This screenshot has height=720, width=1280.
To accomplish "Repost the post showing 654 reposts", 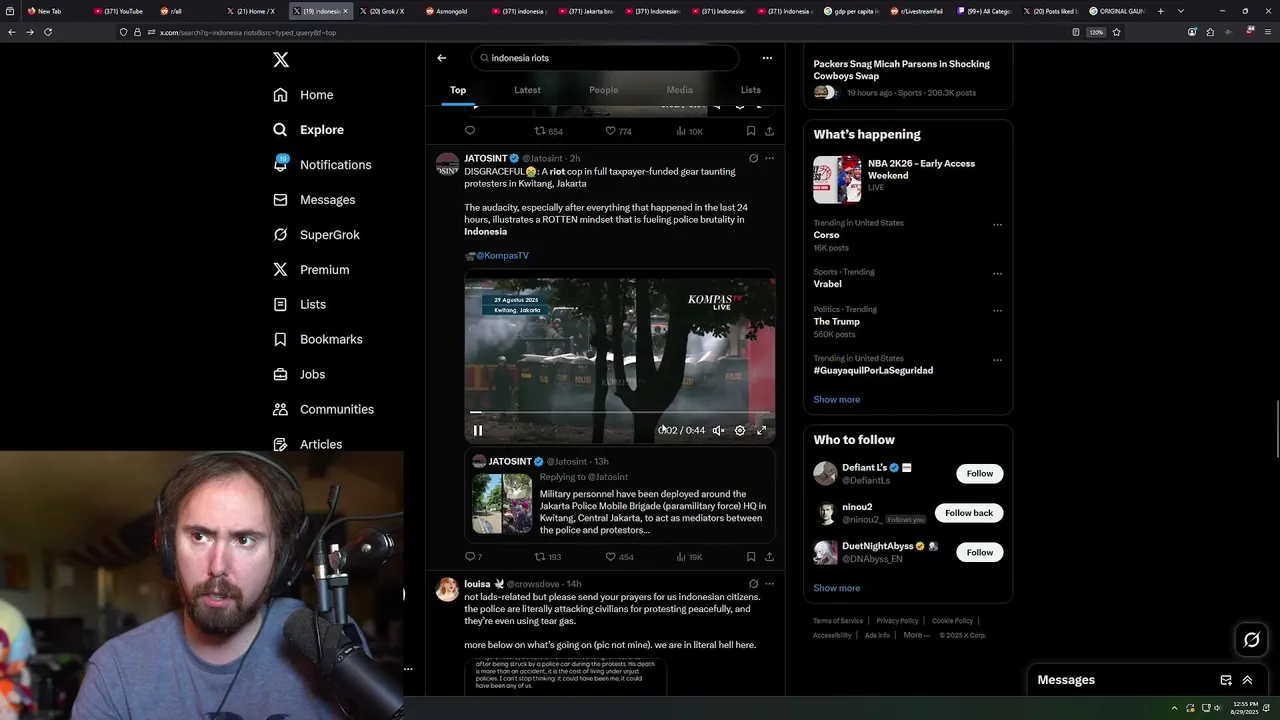I will click(548, 131).
